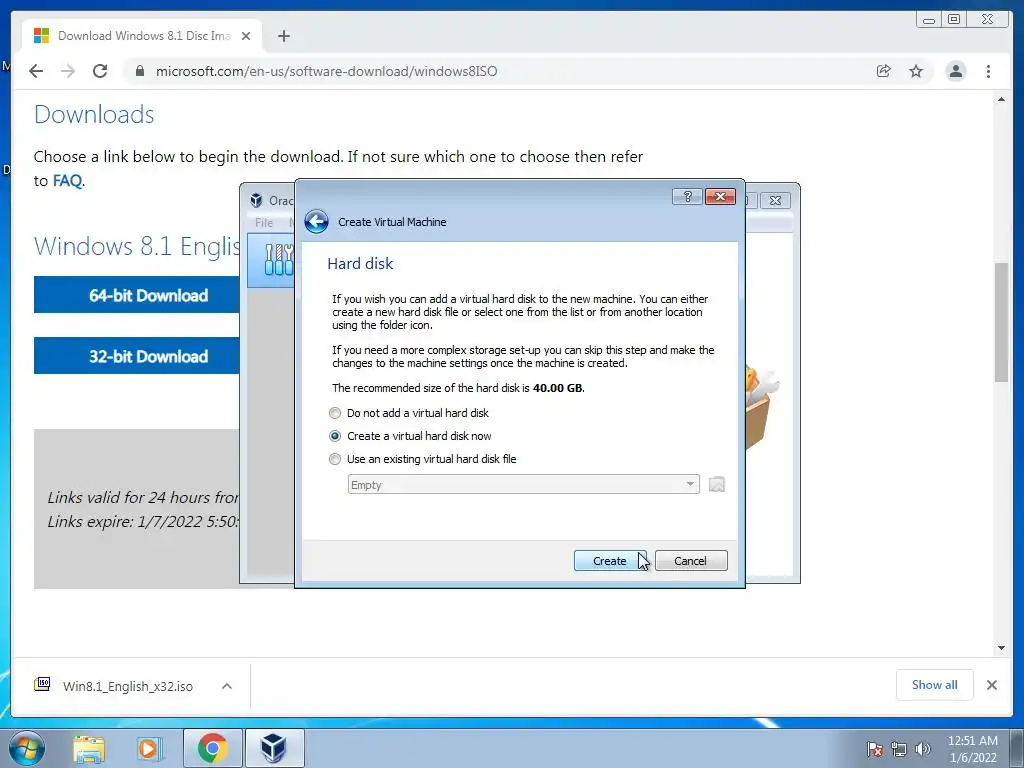Close the Chrome downloads bar
This screenshot has height=768, width=1024.
(x=991, y=685)
